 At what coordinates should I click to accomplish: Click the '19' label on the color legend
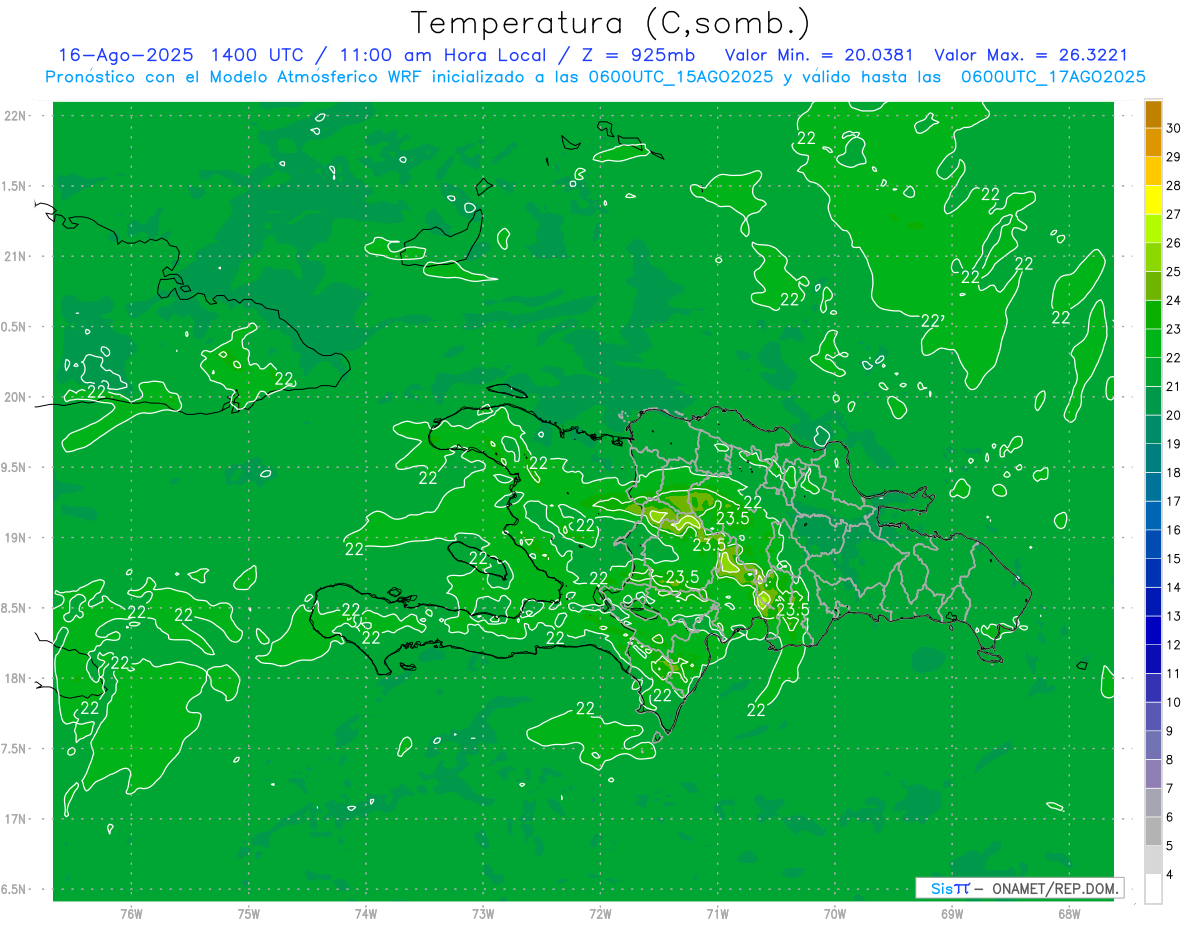(x=1174, y=444)
